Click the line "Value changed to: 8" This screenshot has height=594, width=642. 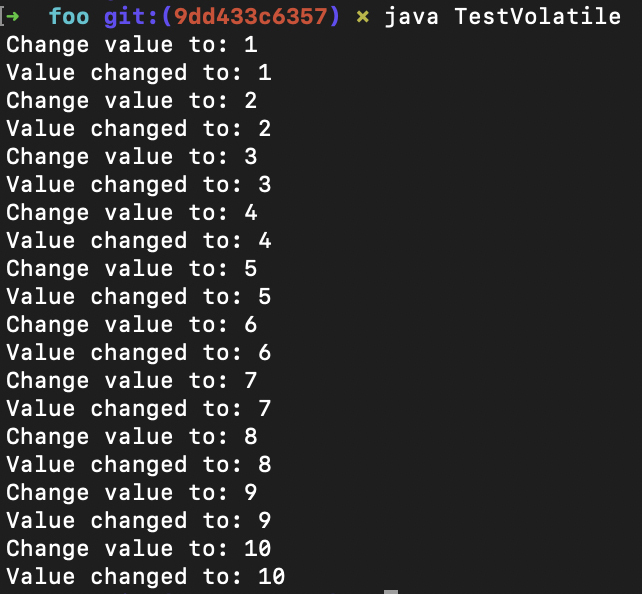tap(138, 465)
